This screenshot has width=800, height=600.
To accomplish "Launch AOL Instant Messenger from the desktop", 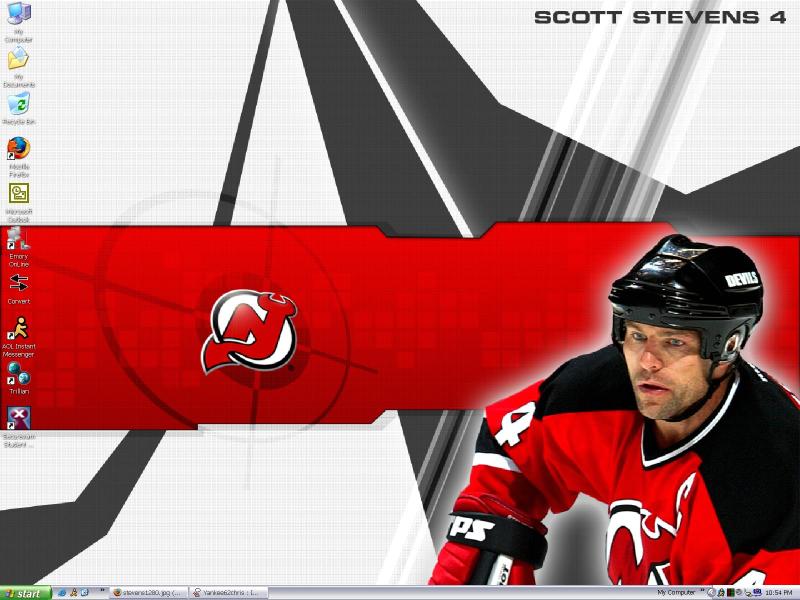I will pos(19,328).
